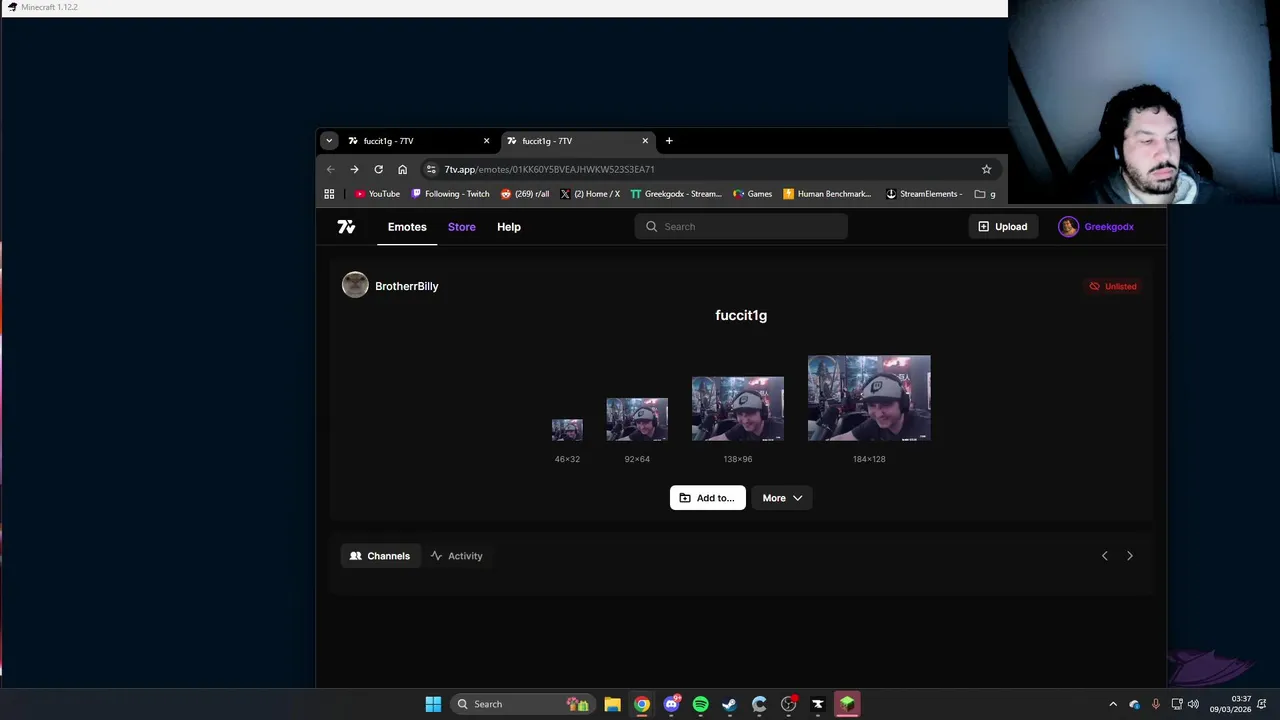Open BrotherrBilly's profile link

coord(406,286)
